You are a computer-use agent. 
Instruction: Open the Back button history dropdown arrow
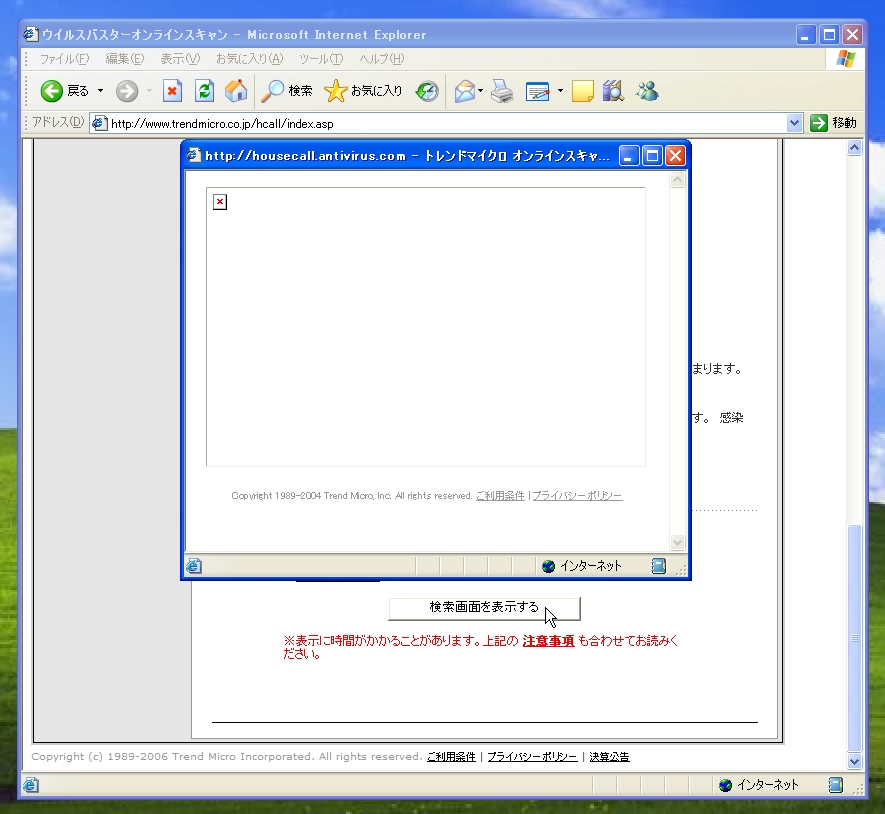(100, 91)
